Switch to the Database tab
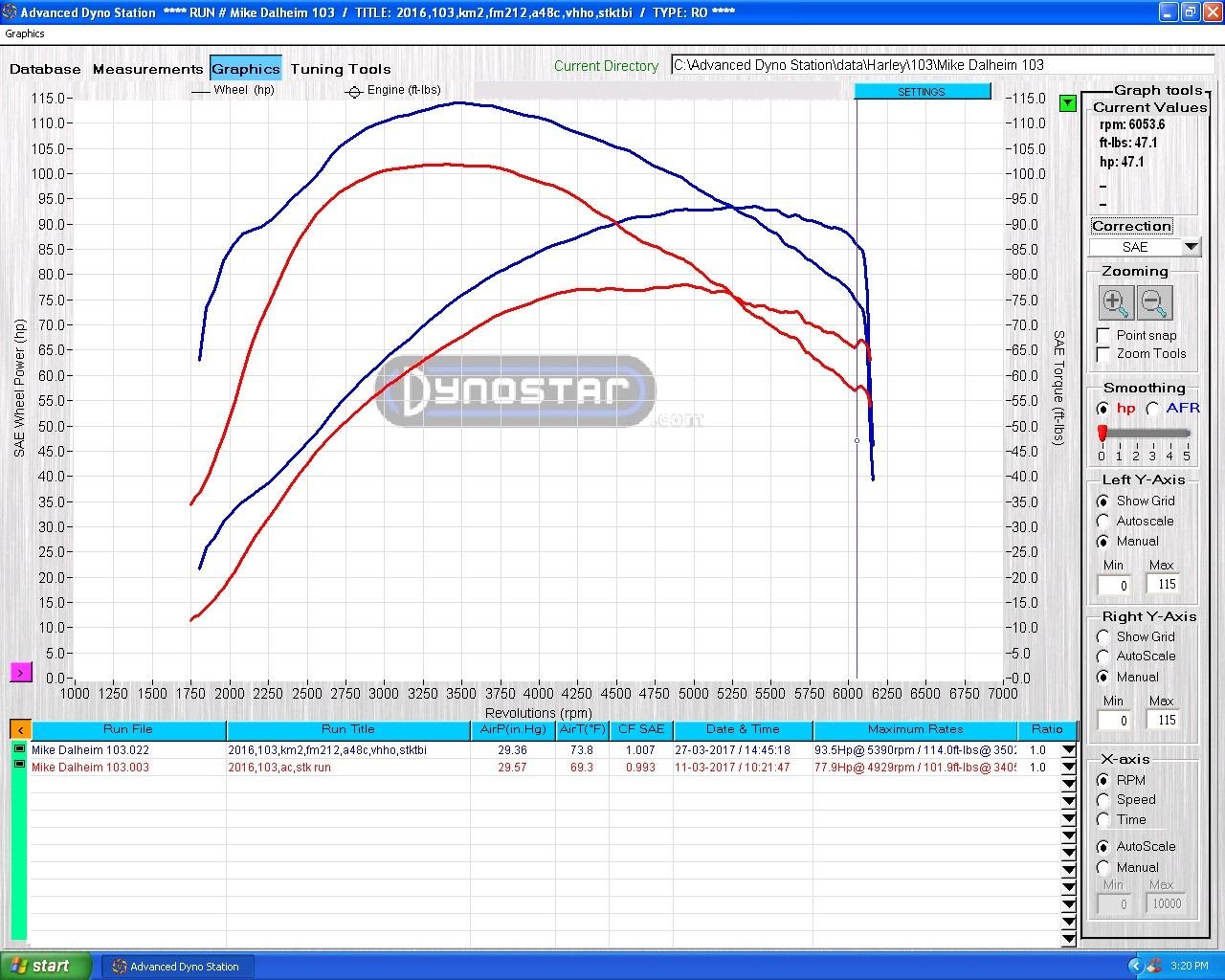 point(45,69)
